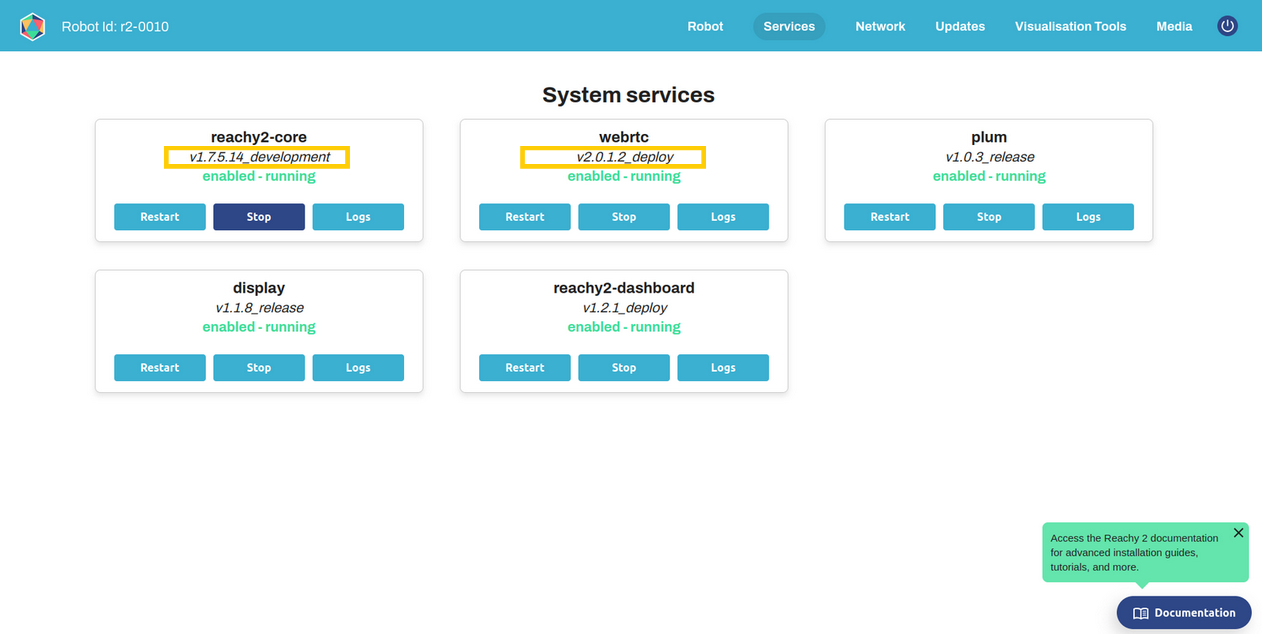Click the 'Robot Id: r2-0010' text
Image resolution: width=1262 pixels, height=634 pixels.
coord(115,27)
